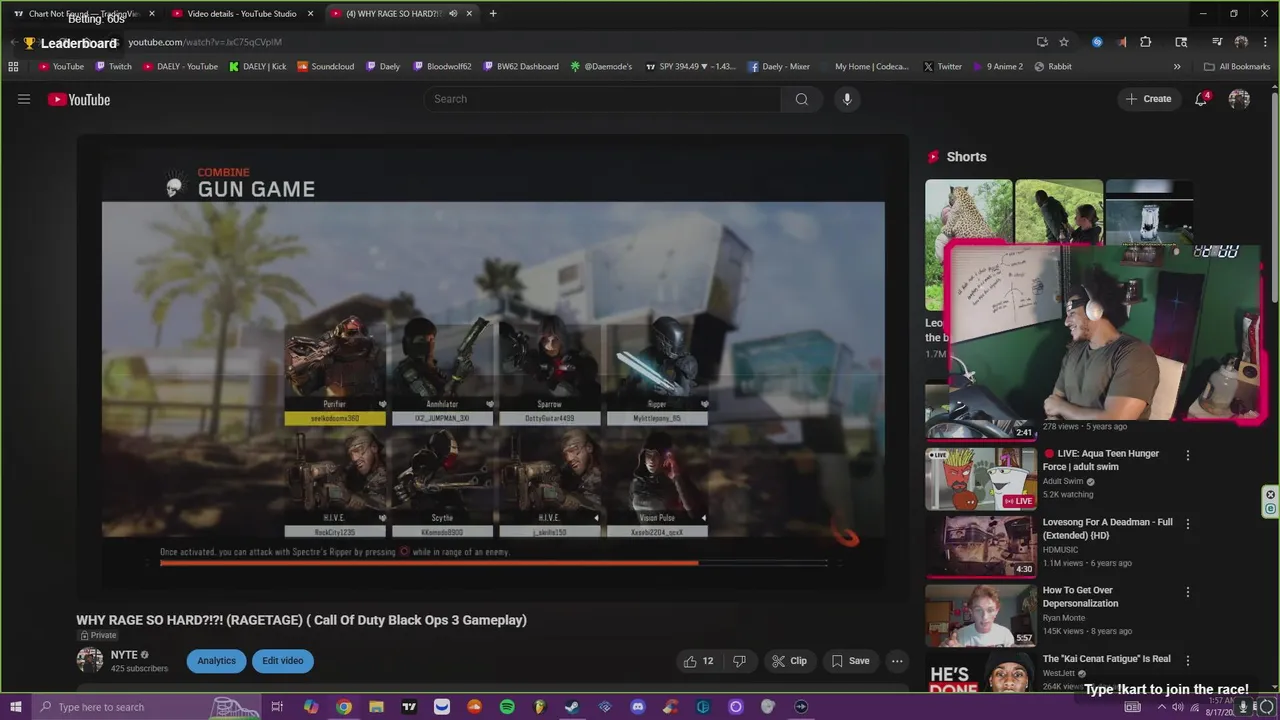Screen dimensions: 1280x720
Task: Open the DAELY | Kick bookmark
Action: tap(257, 66)
